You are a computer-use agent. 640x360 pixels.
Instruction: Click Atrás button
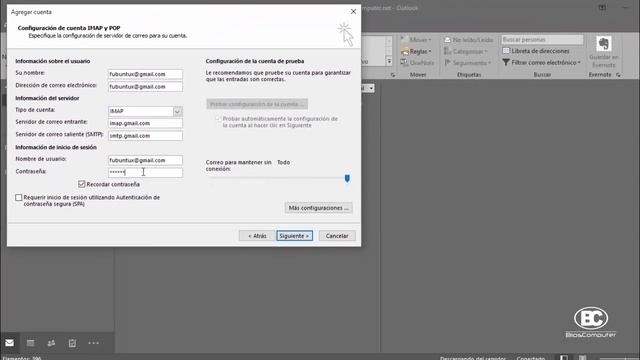click(x=257, y=236)
